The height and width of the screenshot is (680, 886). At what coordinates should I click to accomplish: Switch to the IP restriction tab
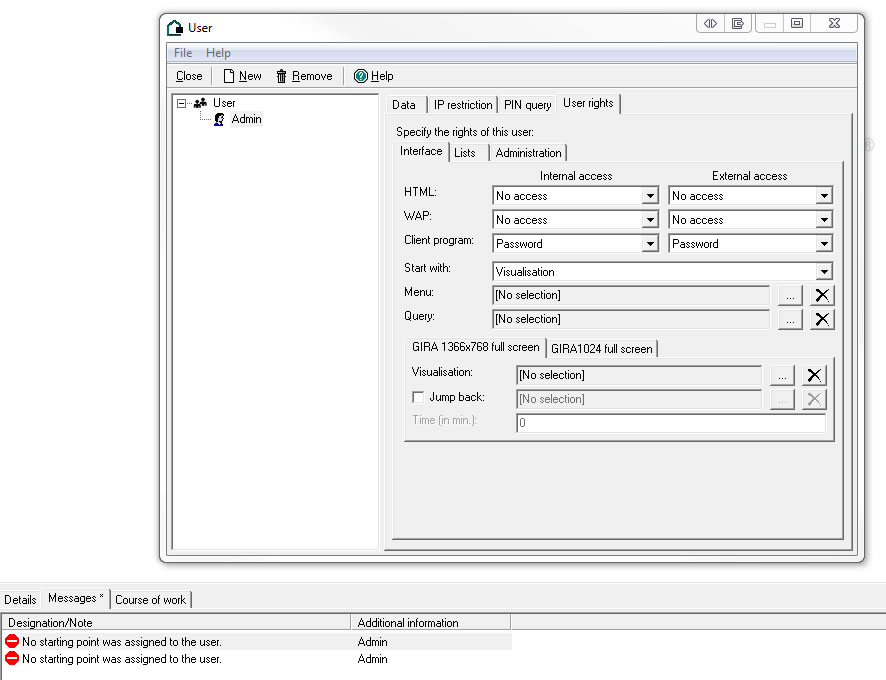pos(462,105)
